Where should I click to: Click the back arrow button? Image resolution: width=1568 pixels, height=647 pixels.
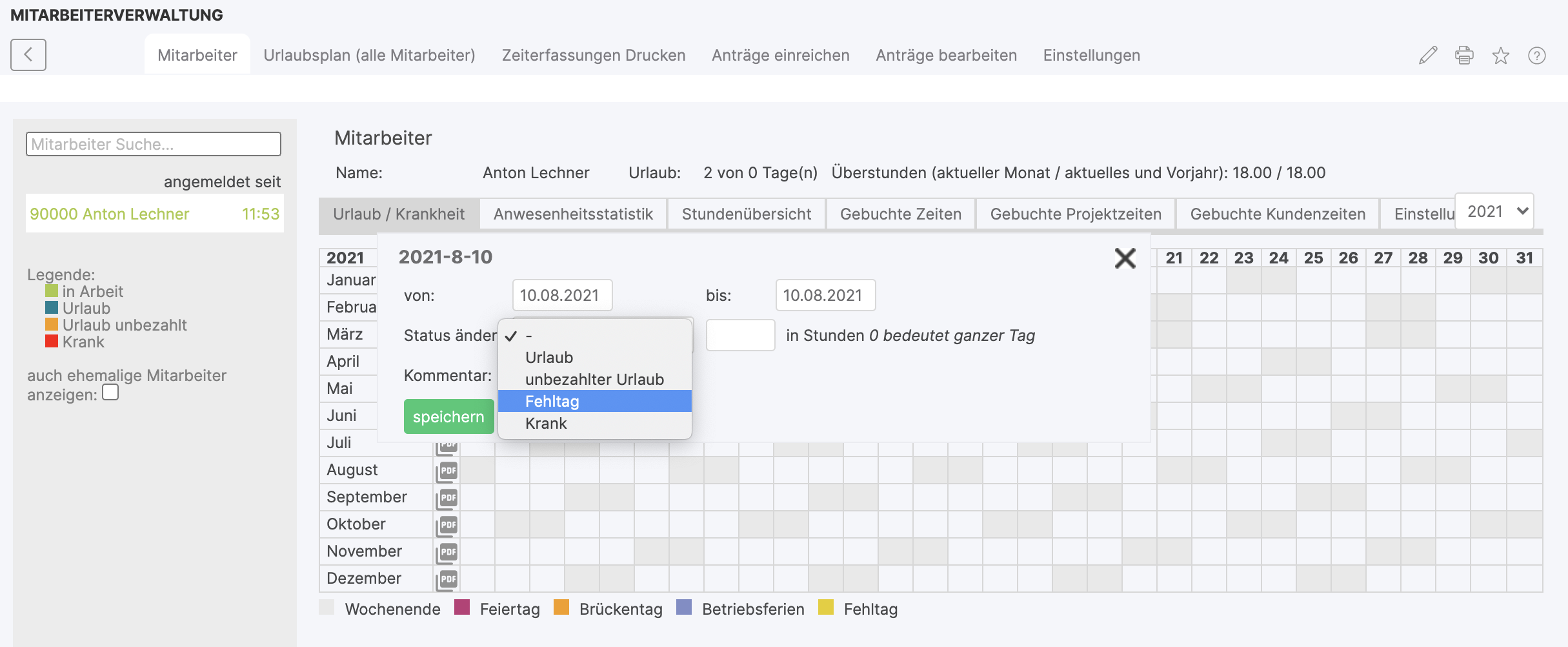(x=28, y=55)
